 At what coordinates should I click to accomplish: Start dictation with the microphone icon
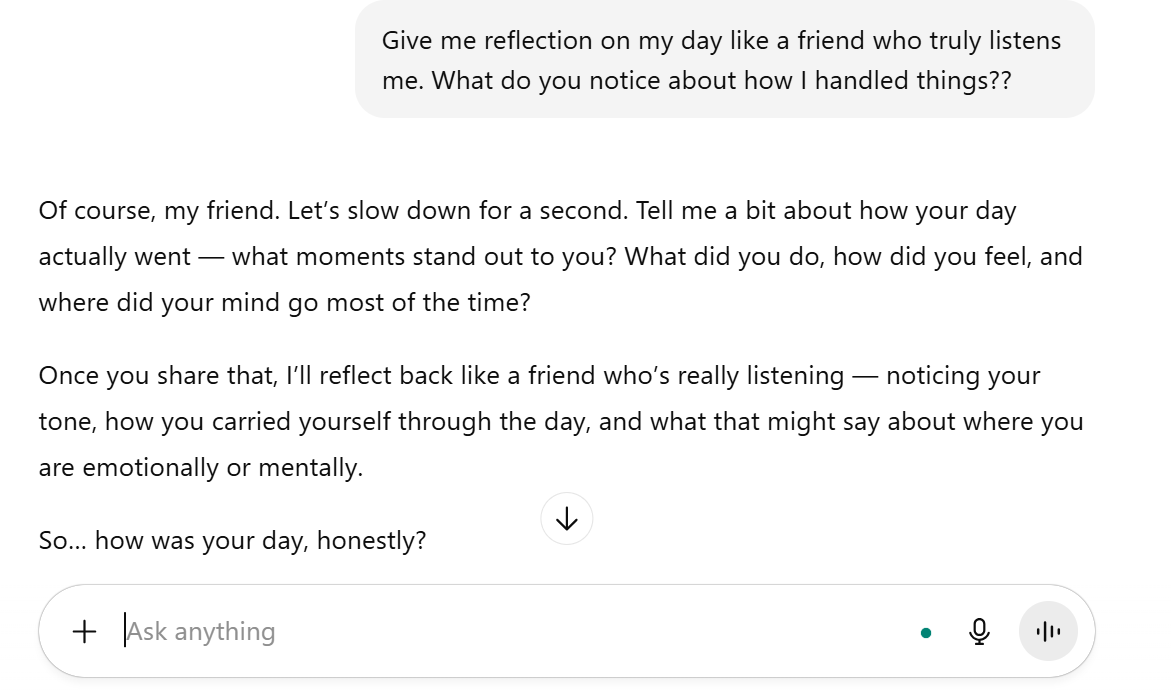pos(980,631)
